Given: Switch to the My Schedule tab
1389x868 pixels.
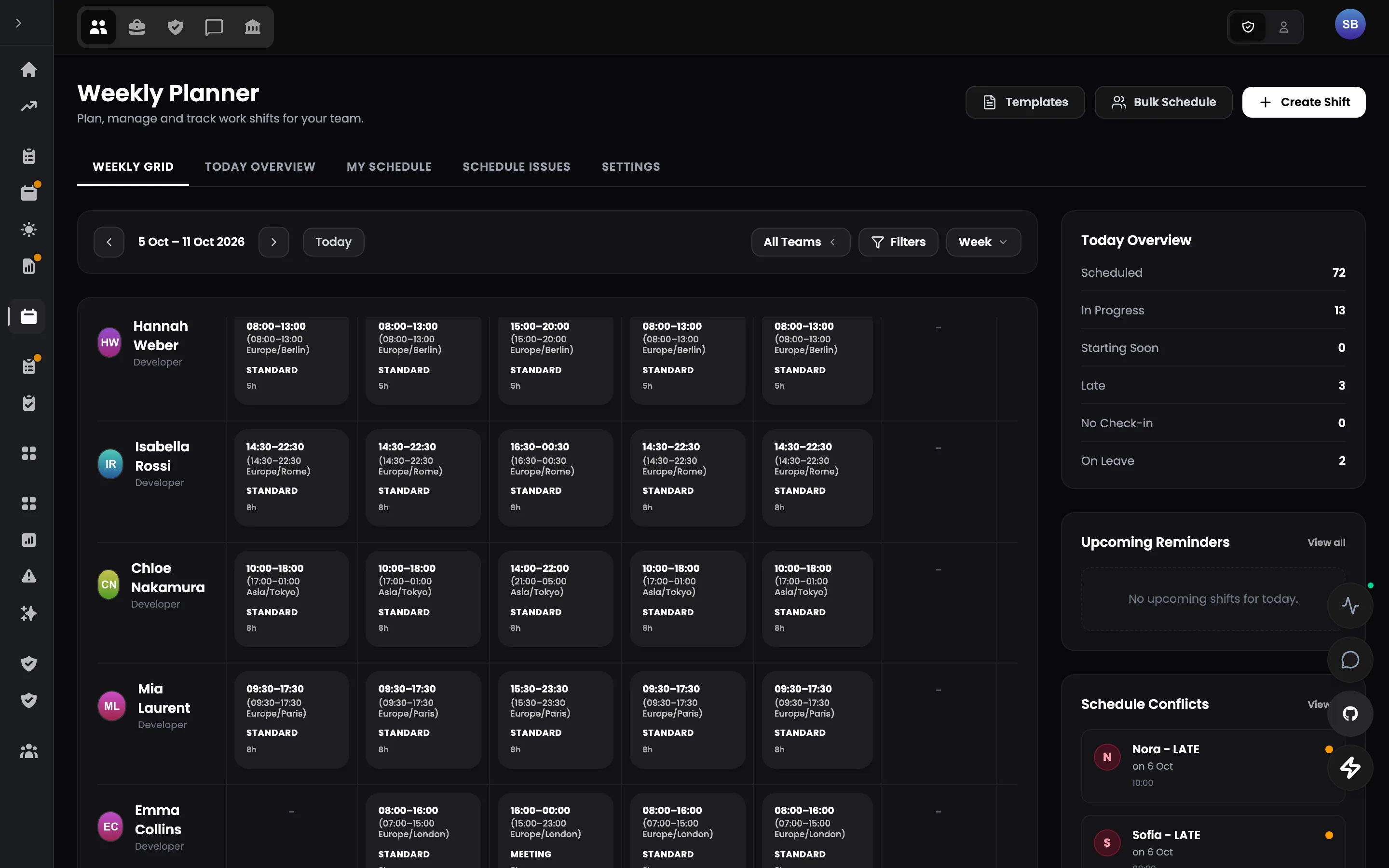Looking at the screenshot, I should 389,166.
